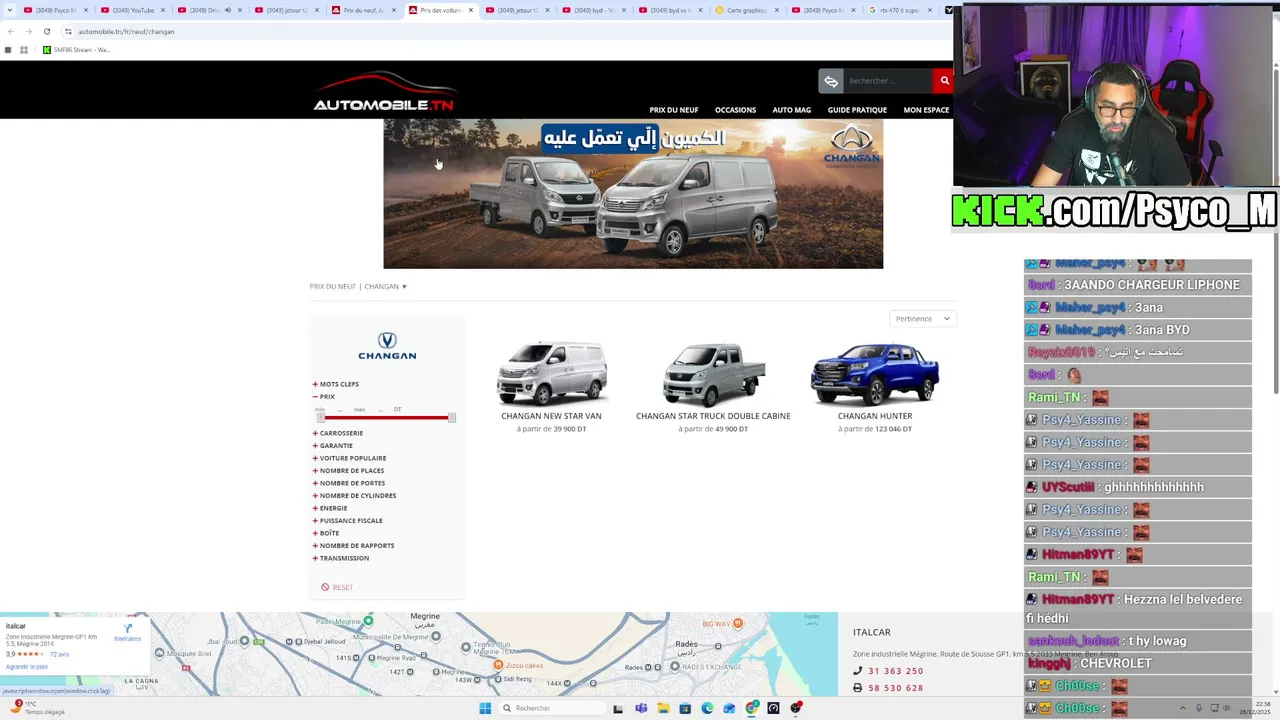Click the Agrandir le plan map link
Screen dimensions: 1280x720
point(26,667)
